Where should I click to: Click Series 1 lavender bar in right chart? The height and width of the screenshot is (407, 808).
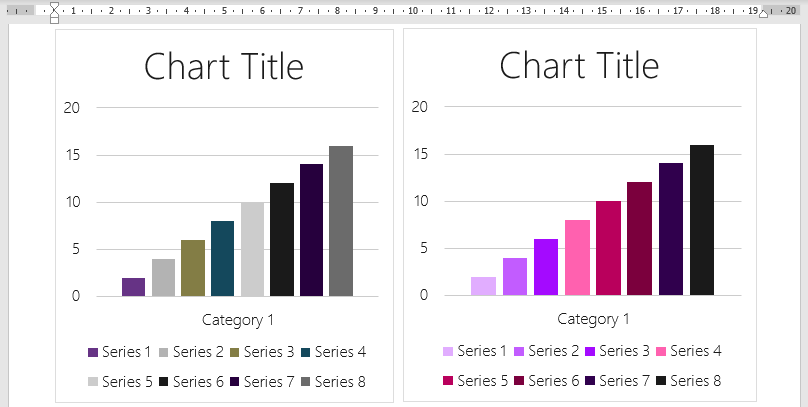(x=483, y=286)
